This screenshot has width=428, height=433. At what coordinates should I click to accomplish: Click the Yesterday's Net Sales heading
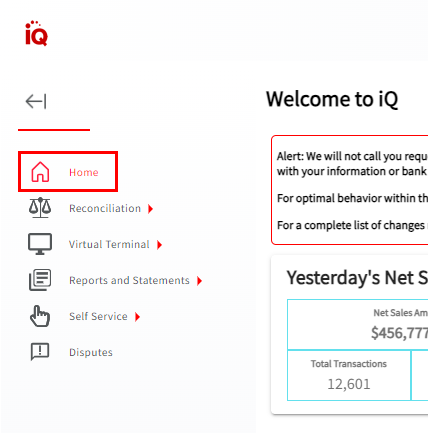coord(357,278)
